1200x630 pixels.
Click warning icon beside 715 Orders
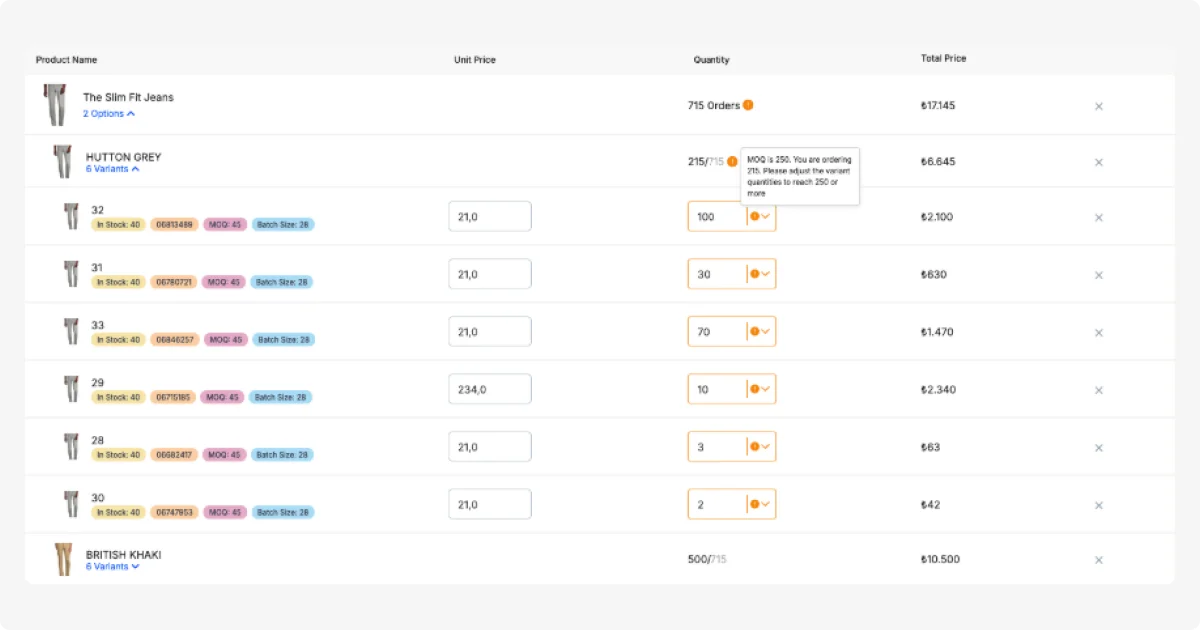click(748, 105)
